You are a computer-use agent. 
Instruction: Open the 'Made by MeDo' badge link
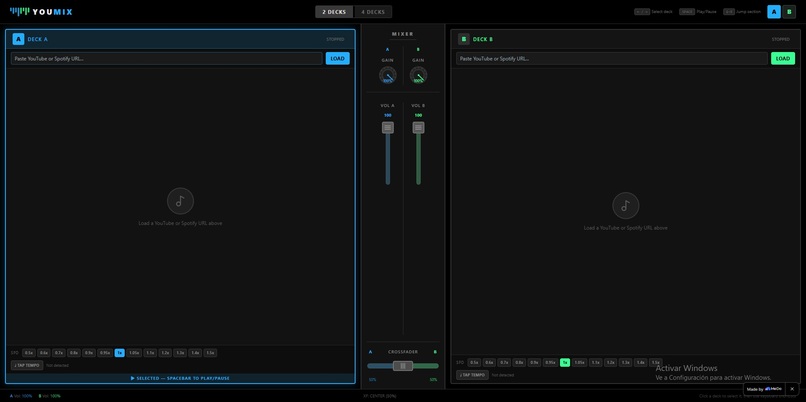764,389
